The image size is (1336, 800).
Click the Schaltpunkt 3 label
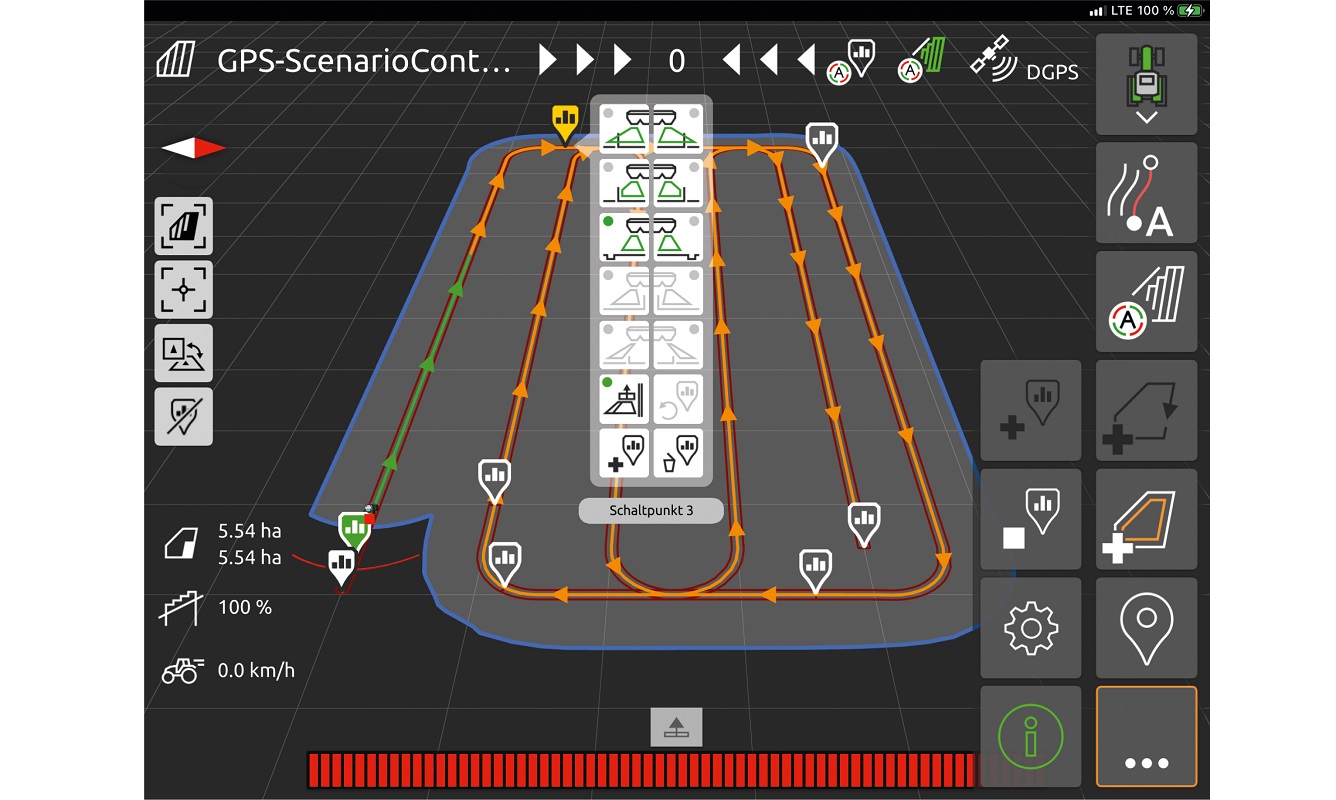(651, 510)
